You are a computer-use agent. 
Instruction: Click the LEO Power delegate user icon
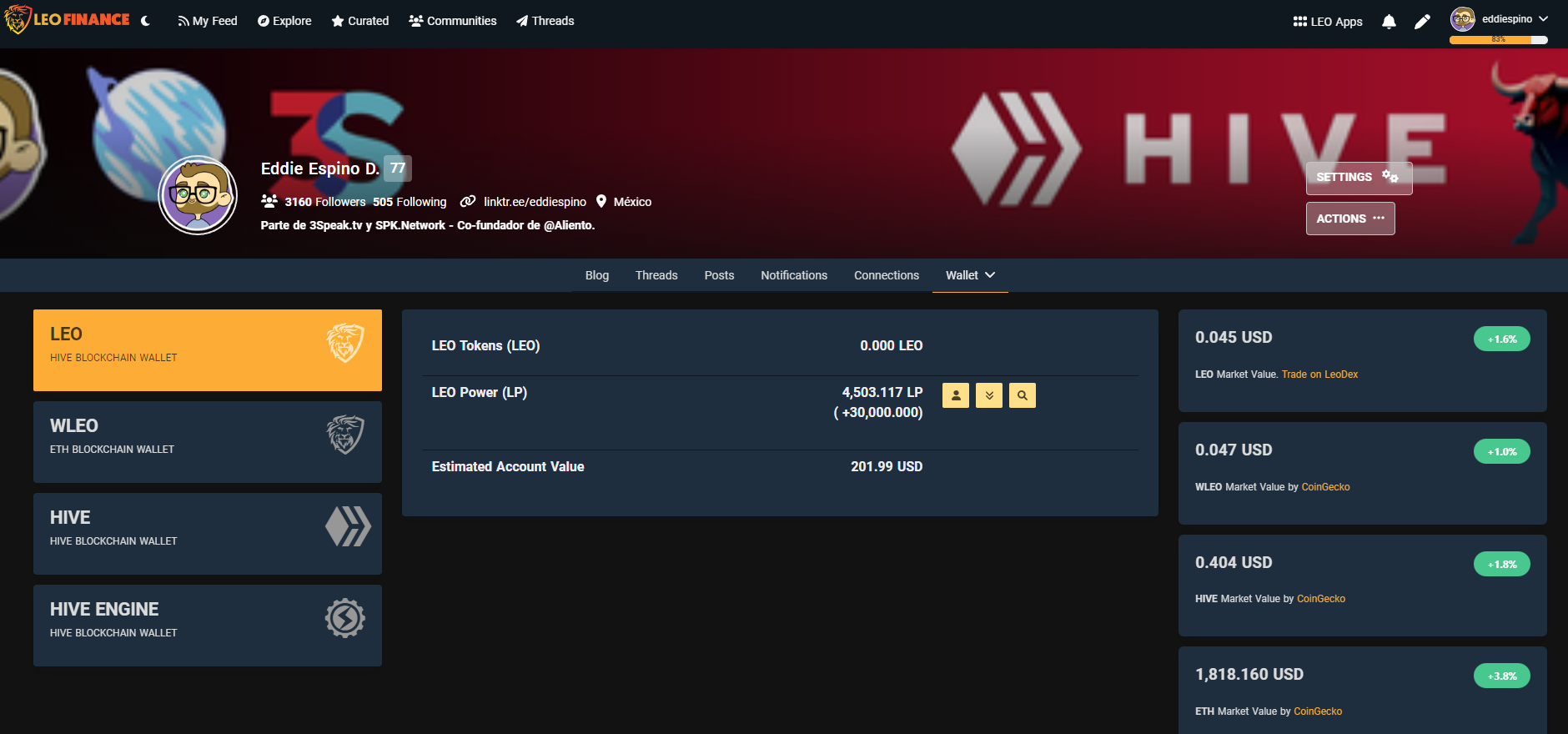956,395
